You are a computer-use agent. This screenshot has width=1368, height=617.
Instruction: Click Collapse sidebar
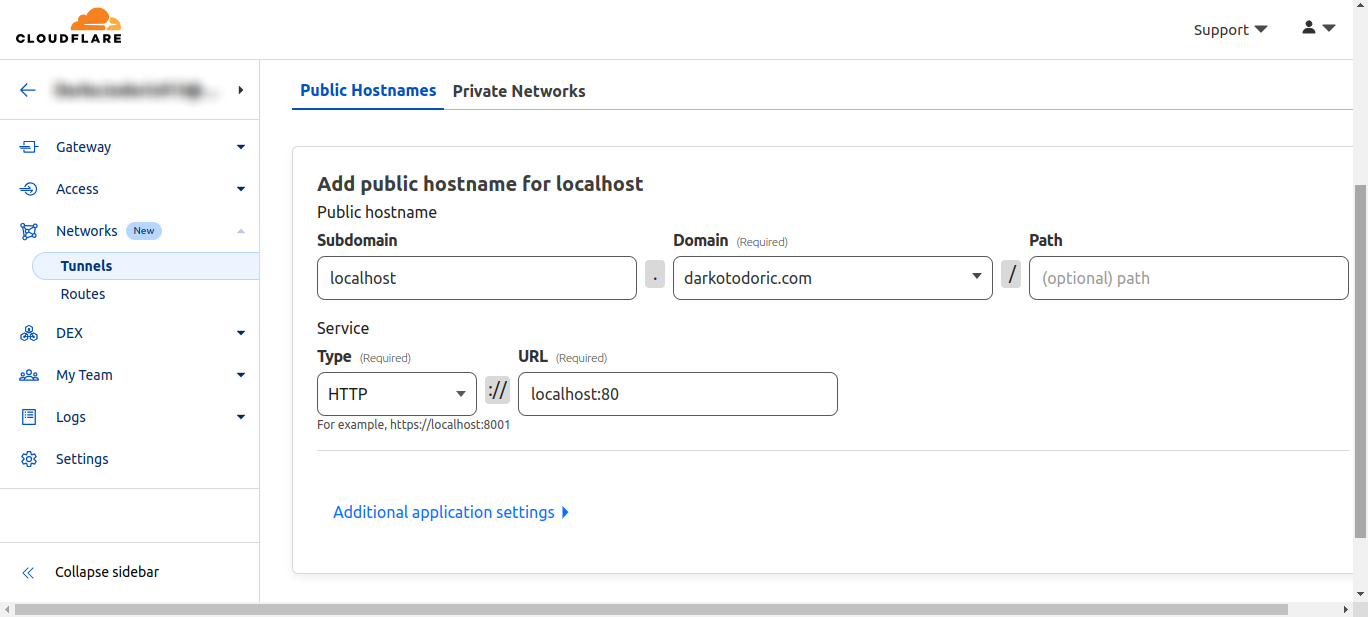click(106, 572)
